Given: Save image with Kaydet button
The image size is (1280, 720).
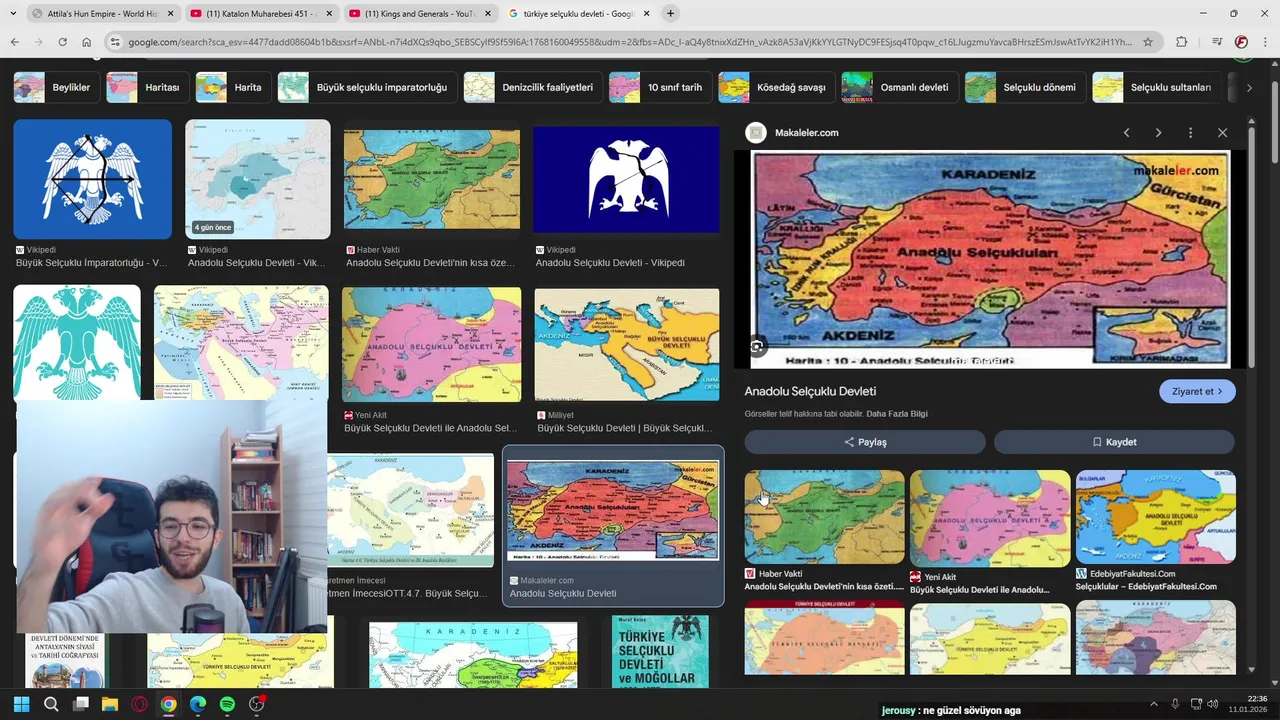Looking at the screenshot, I should (x=1114, y=442).
